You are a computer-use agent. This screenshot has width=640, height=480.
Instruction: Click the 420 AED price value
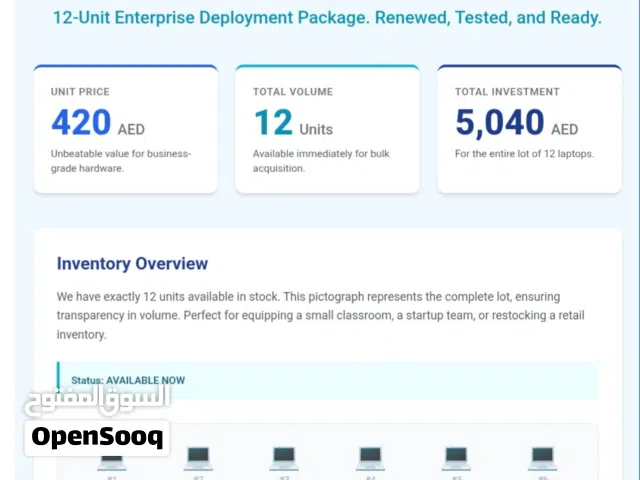pos(98,124)
